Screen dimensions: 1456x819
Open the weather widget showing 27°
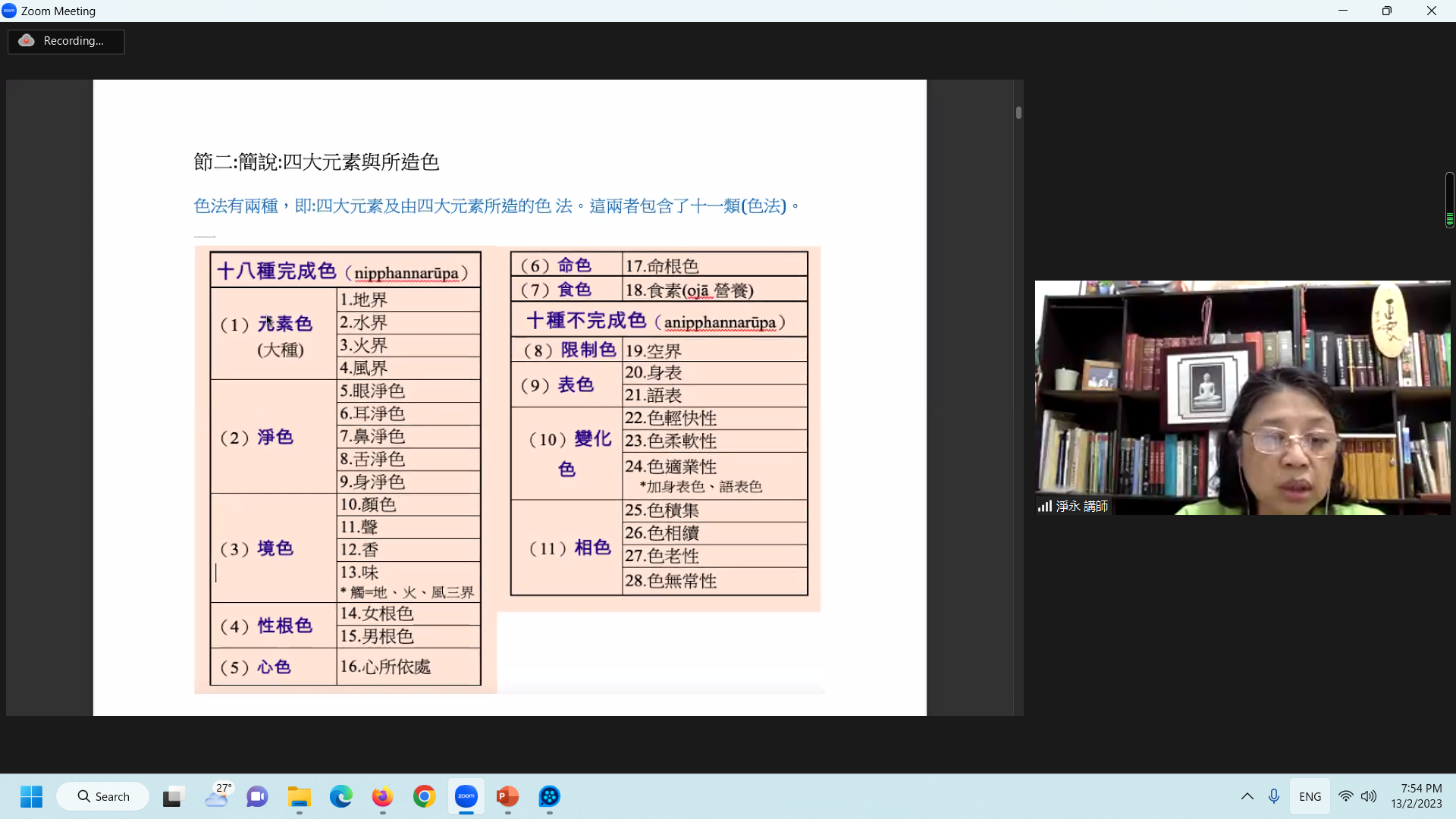point(218,796)
